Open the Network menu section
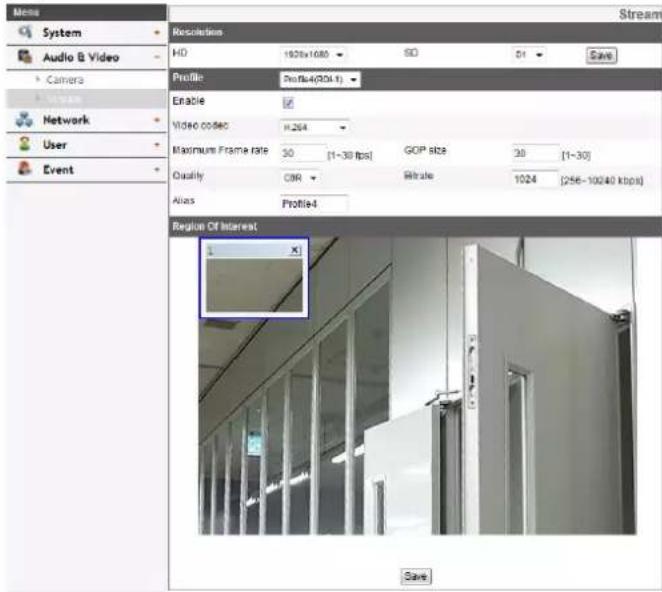662x592 pixels. point(87,120)
